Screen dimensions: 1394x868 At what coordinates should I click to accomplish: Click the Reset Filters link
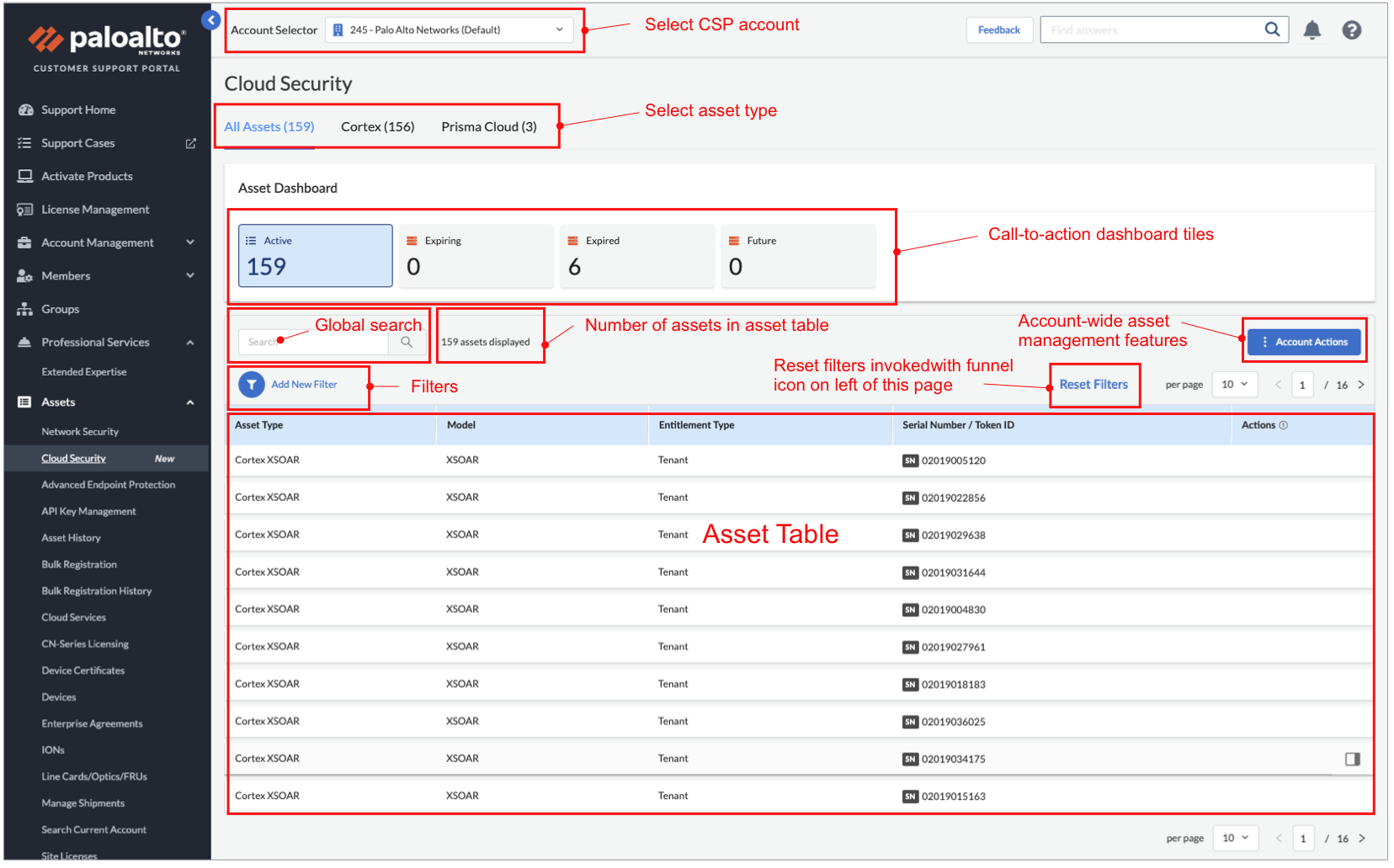point(1093,385)
